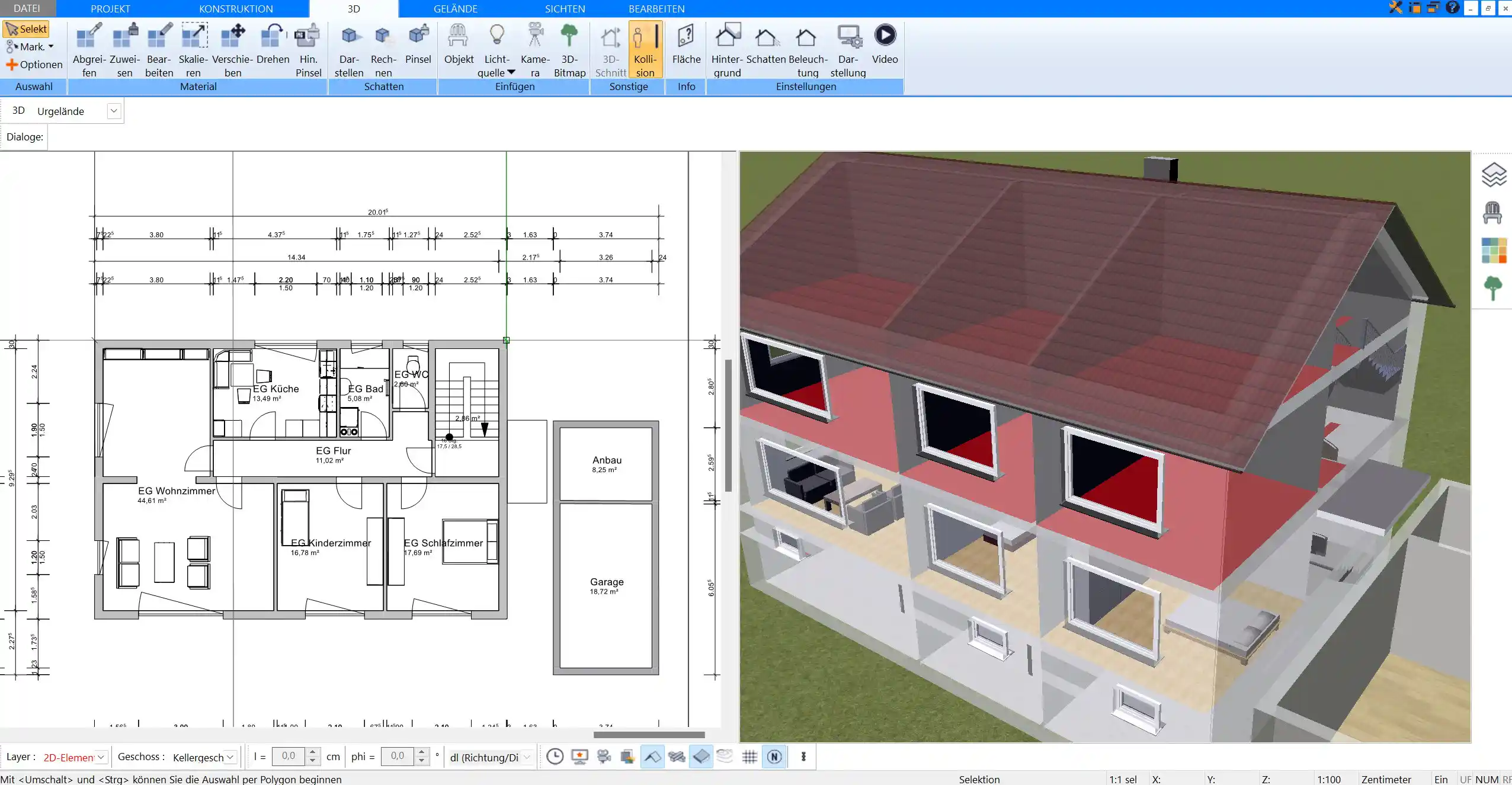1512x785 pixels.
Task: Select the Pinsel shadow tool
Action: 418,44
